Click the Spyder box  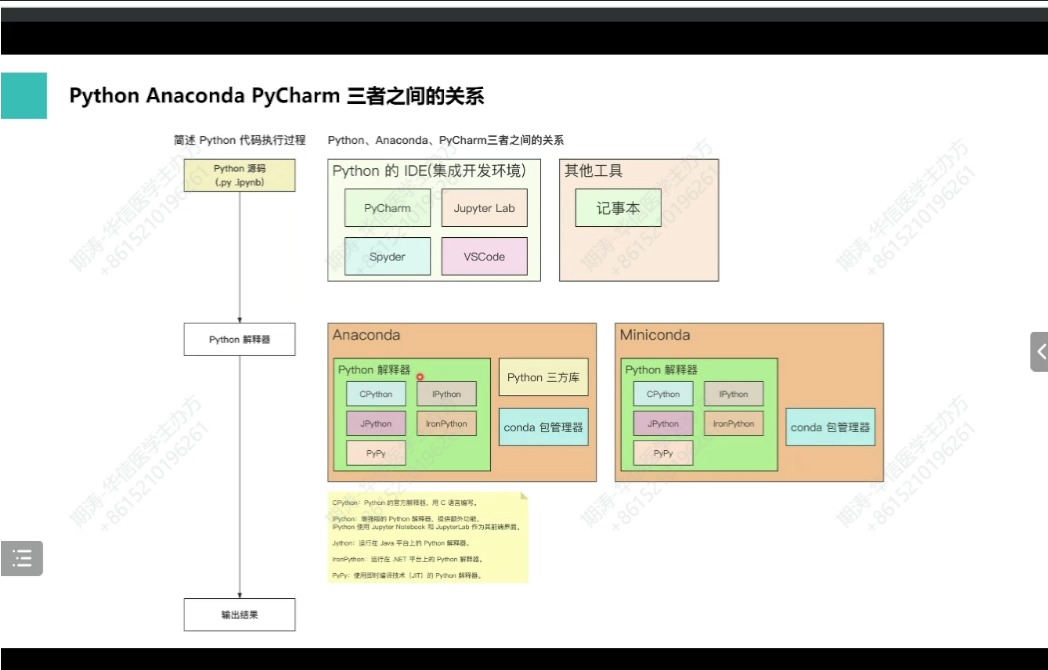(x=387, y=256)
